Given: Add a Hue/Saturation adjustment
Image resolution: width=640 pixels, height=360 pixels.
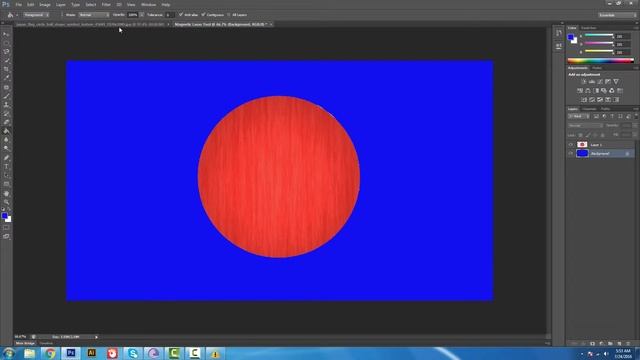Looking at the screenshot, I should [580, 91].
